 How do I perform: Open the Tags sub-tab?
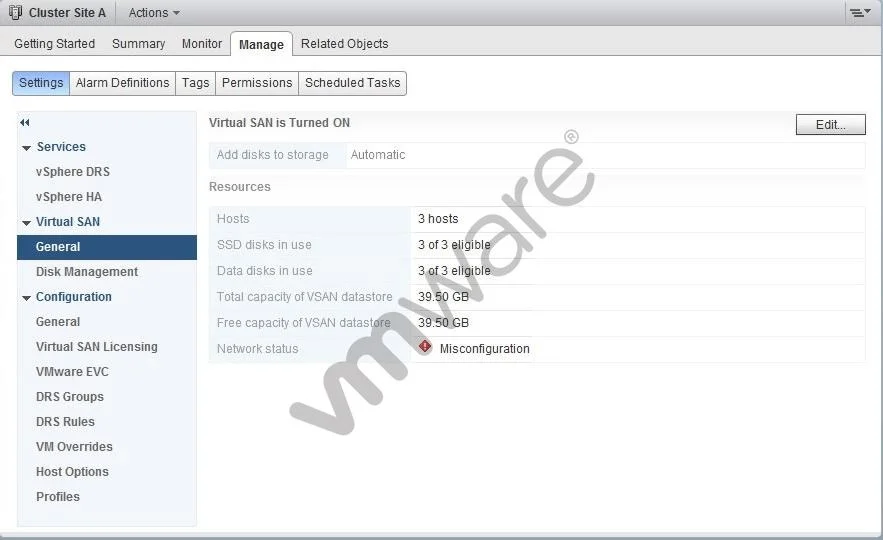pos(195,83)
